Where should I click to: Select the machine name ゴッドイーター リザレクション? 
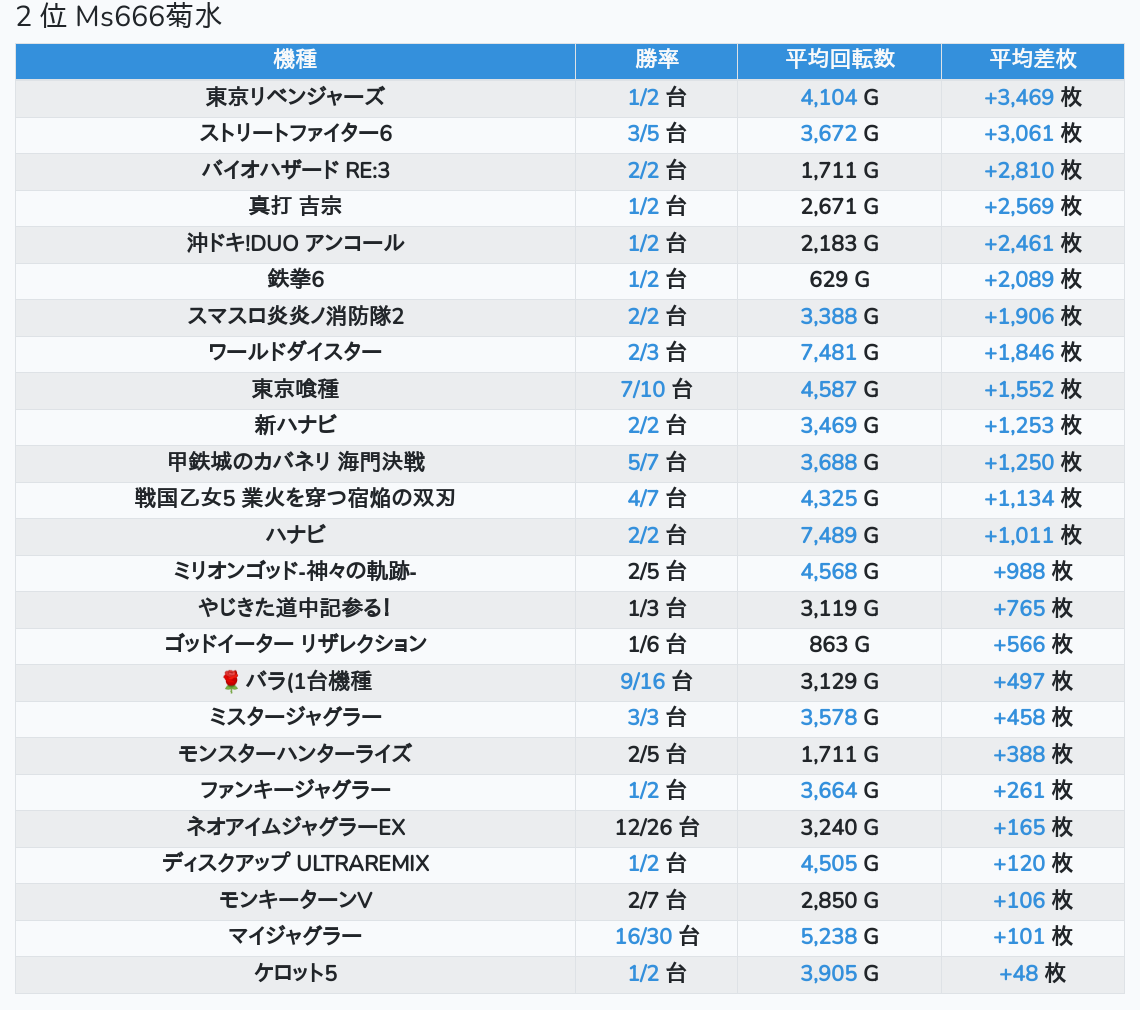[295, 645]
